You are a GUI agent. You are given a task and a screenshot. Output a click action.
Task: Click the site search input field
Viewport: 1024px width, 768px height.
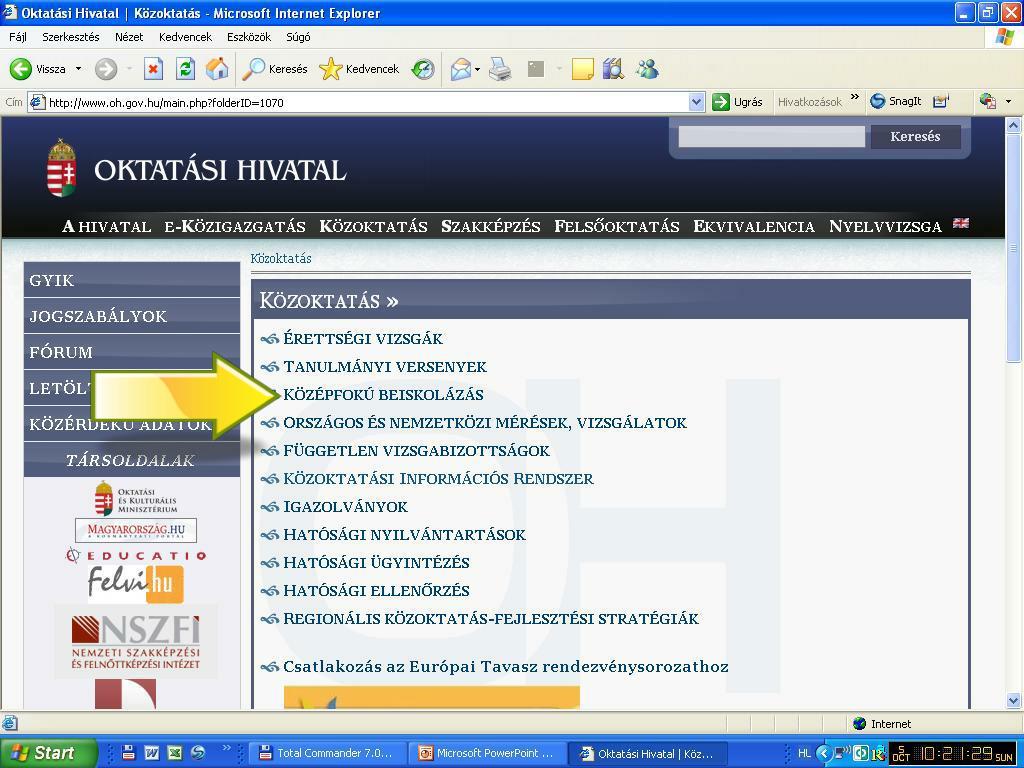click(771, 136)
